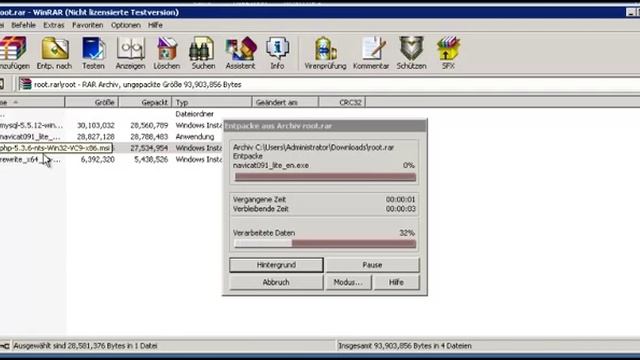Select the rewrite_x64 file row
The height and width of the screenshot is (360, 640).
(111, 159)
